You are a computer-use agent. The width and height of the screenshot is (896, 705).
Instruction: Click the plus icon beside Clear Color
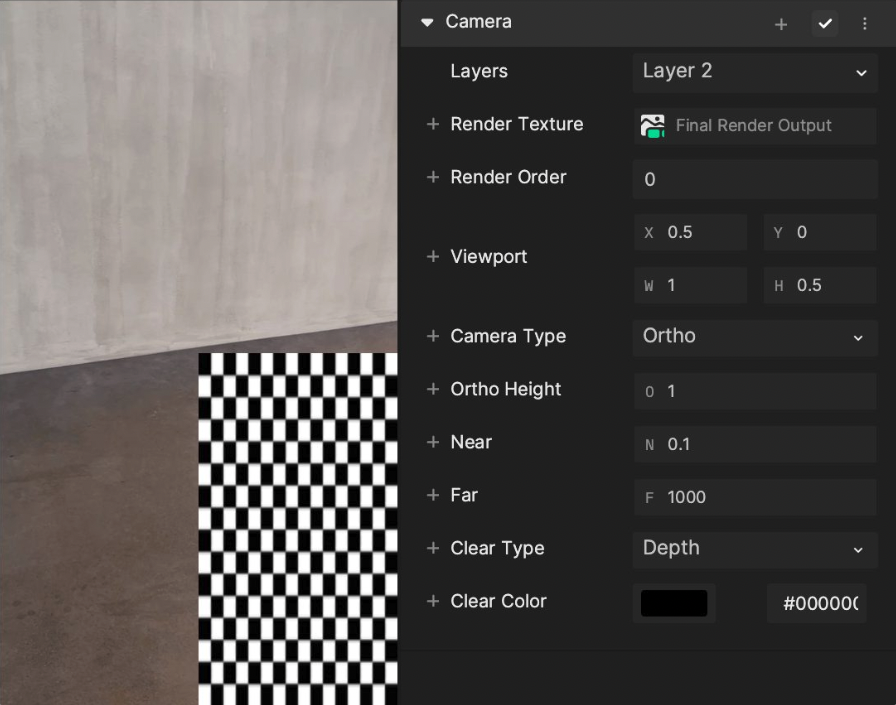[x=432, y=601]
